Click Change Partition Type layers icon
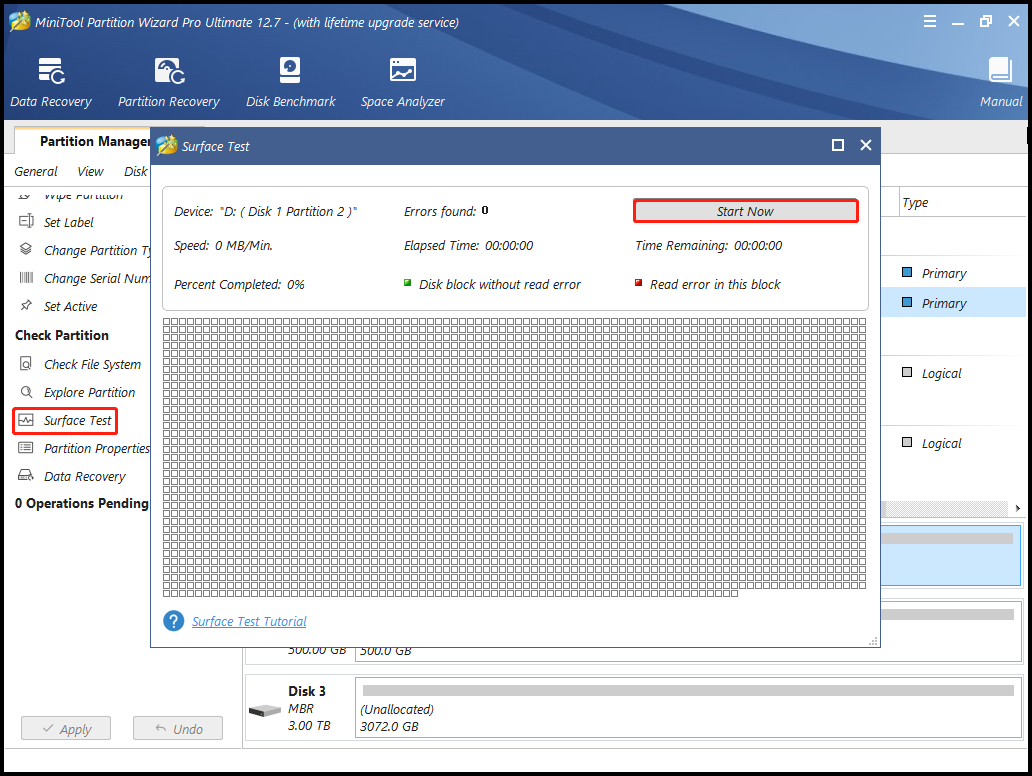 click(26, 249)
